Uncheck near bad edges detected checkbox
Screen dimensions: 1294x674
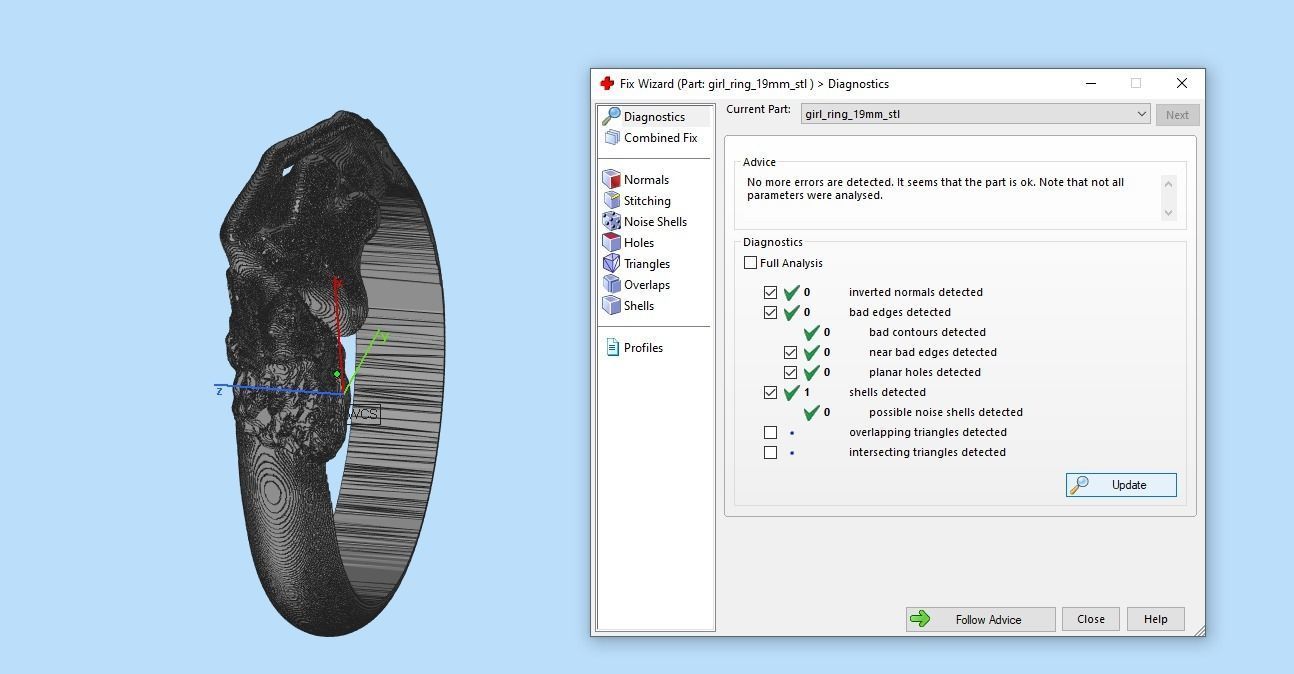tap(790, 352)
